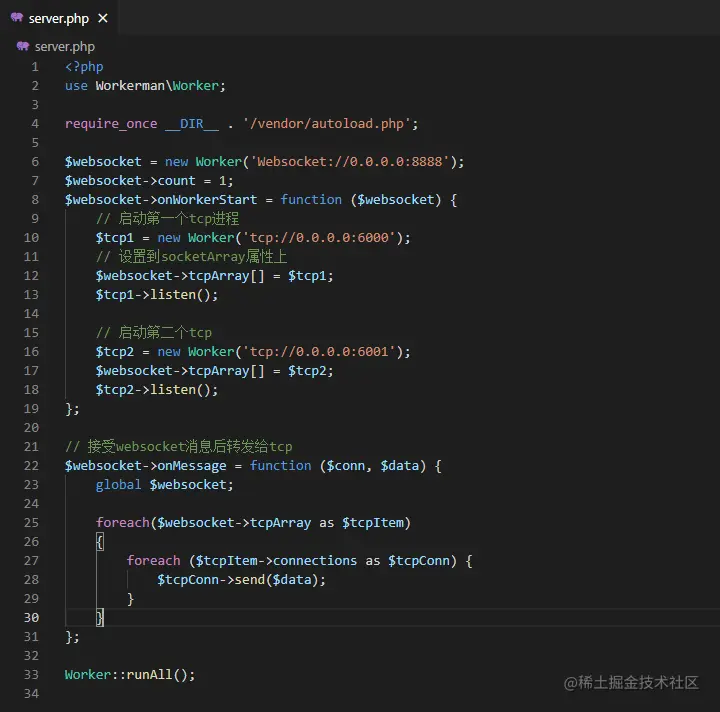This screenshot has height=712, width=720.
Task: Click the PHP elephant icon in tab
Action: click(x=17, y=18)
